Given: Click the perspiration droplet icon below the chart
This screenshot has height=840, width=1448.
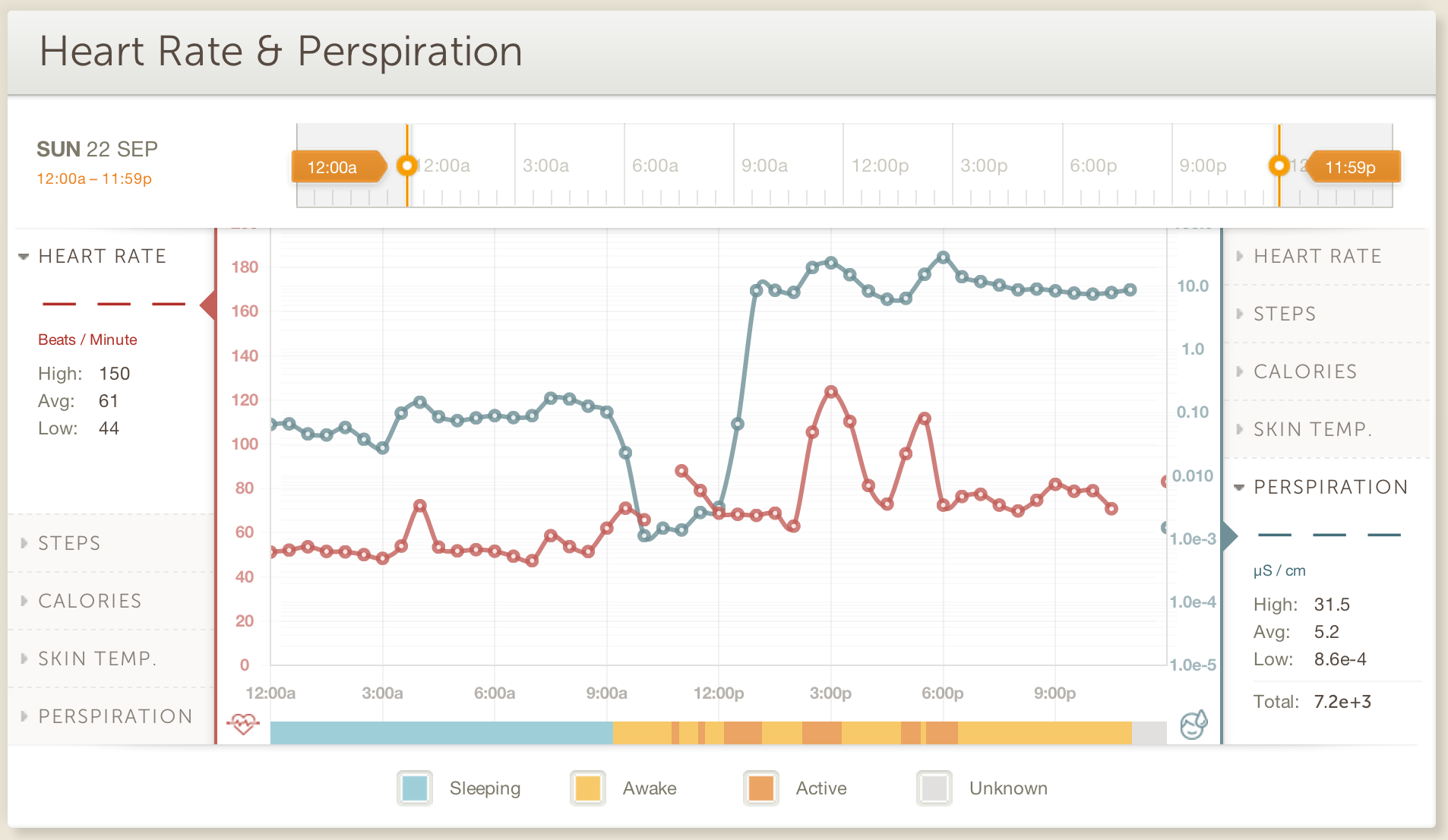Looking at the screenshot, I should pyautogui.click(x=1193, y=725).
